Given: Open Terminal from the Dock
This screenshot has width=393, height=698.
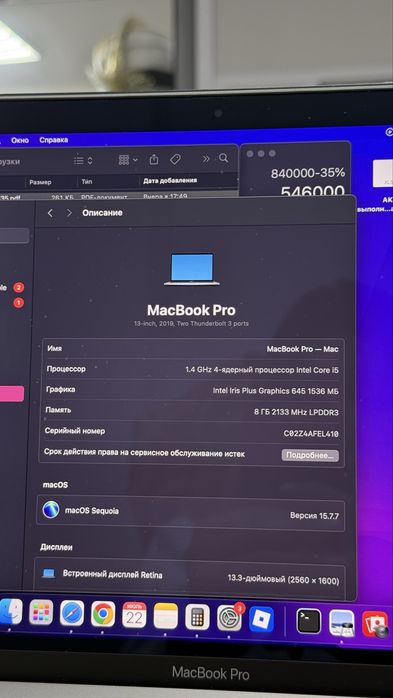Looking at the screenshot, I should pyautogui.click(x=308, y=621).
